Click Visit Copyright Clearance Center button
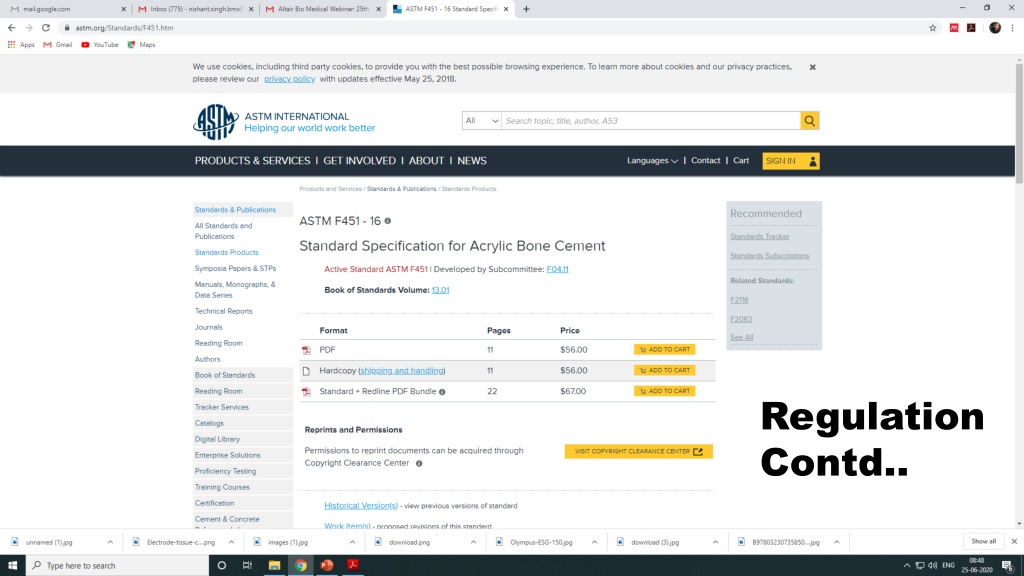This screenshot has height=576, width=1024. [639, 451]
